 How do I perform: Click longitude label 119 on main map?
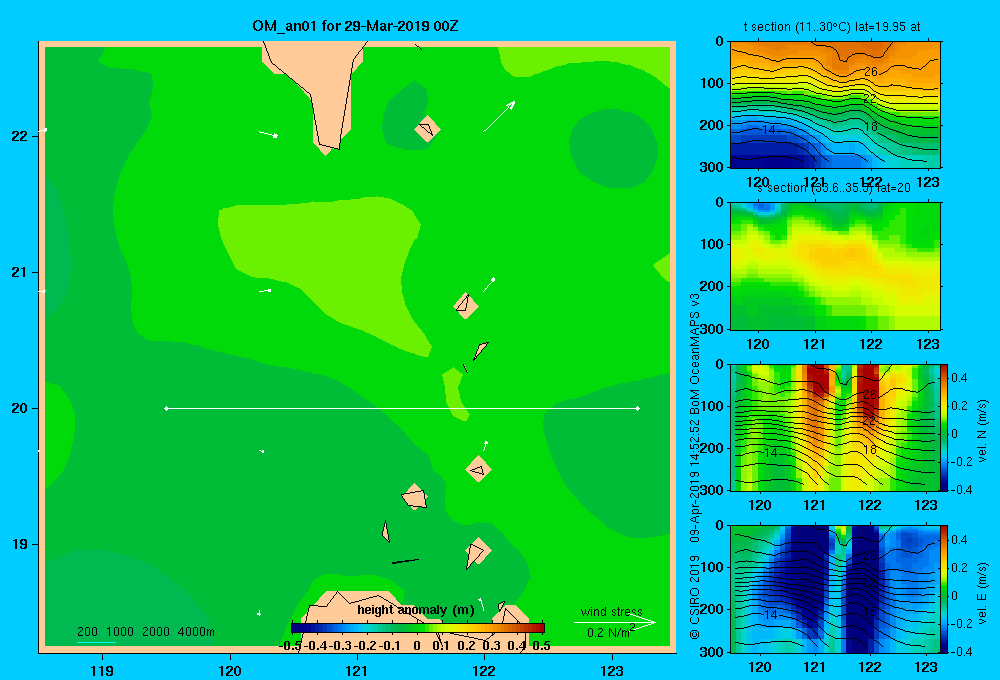102,670
